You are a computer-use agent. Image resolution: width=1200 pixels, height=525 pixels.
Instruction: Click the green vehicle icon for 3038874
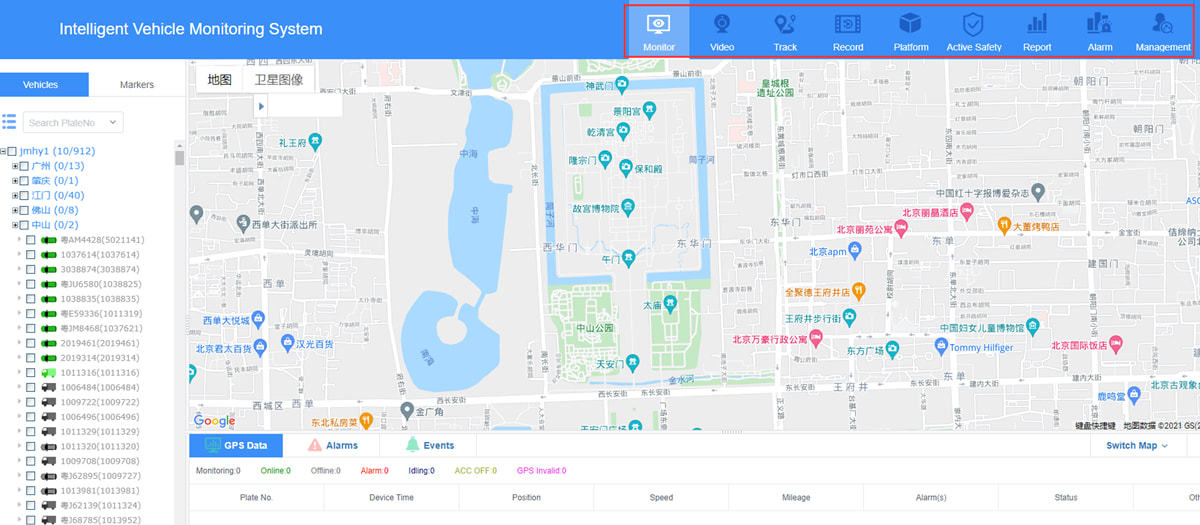tap(50, 269)
